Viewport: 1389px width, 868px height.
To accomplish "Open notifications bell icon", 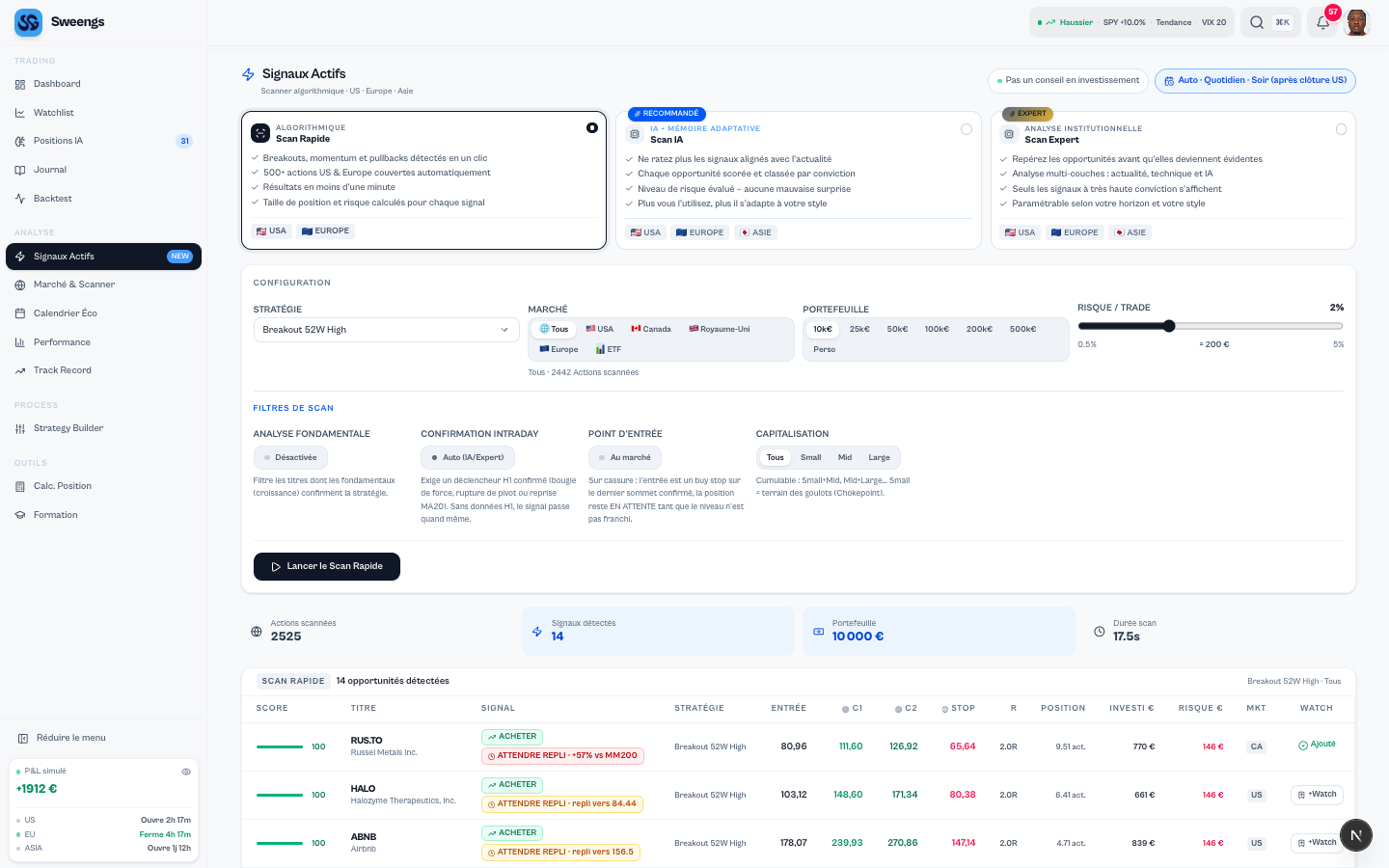I will click(x=1323, y=22).
